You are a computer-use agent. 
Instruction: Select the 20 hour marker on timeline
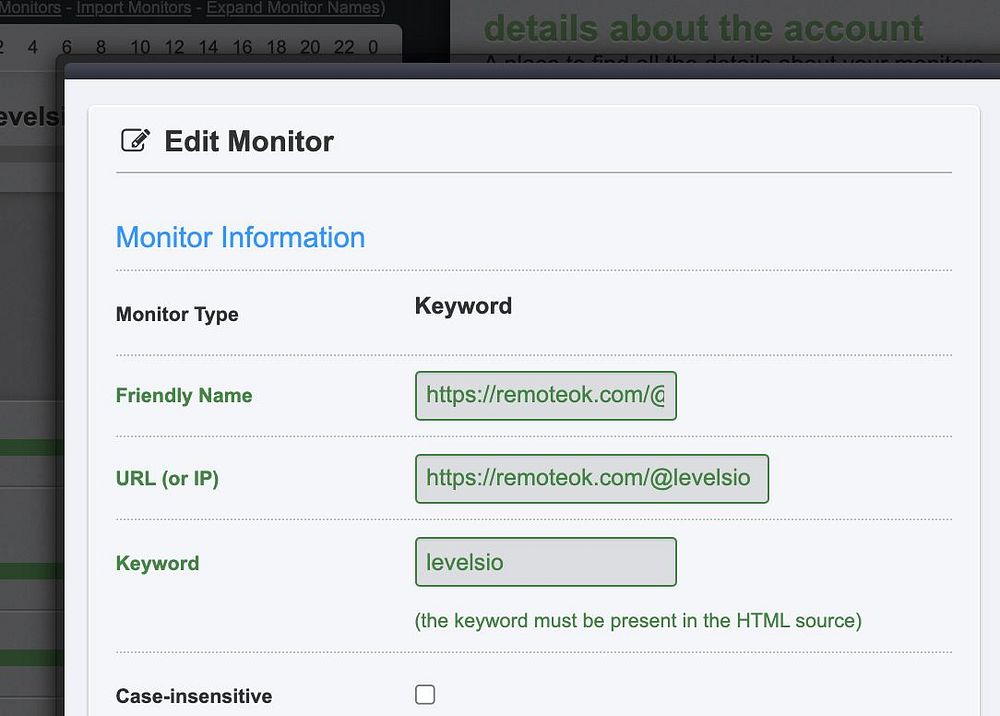click(310, 47)
